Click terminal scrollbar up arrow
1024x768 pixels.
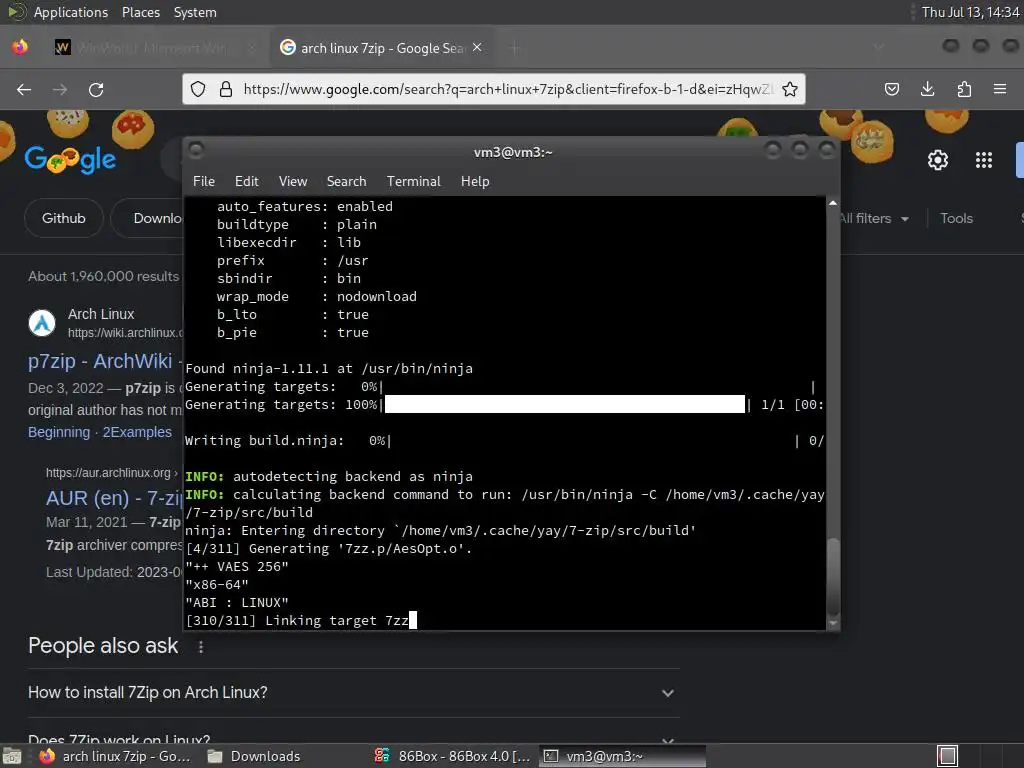[833, 204]
